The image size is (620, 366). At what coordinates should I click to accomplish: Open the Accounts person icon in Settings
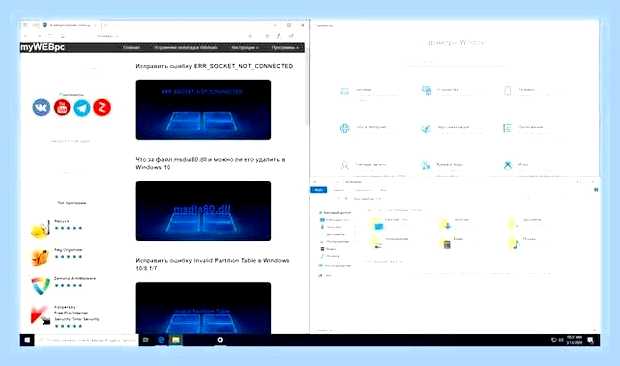point(344,165)
